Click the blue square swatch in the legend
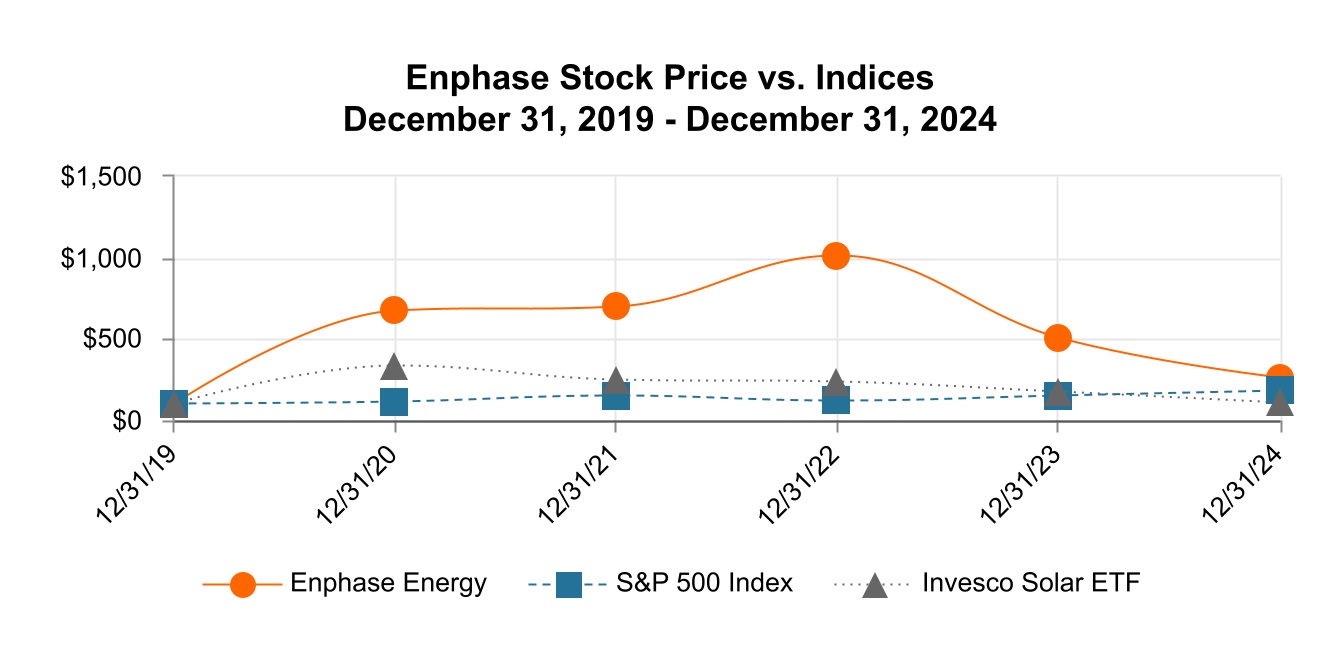This screenshot has width=1344, height=672. click(x=569, y=585)
